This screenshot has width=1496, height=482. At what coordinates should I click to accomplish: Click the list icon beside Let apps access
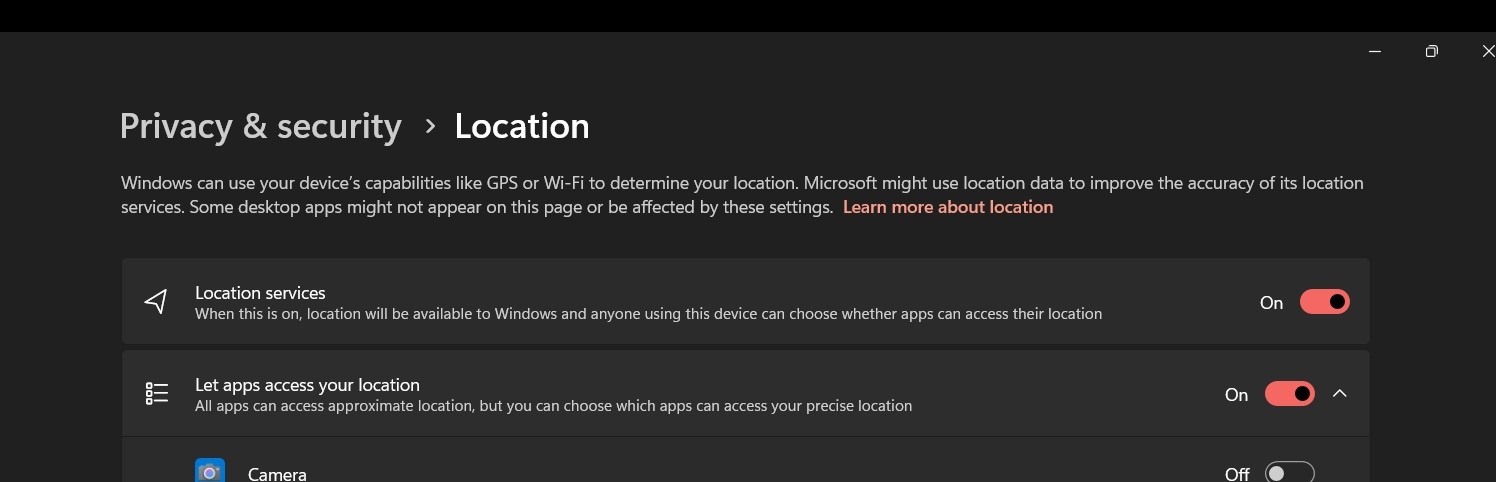(x=156, y=394)
